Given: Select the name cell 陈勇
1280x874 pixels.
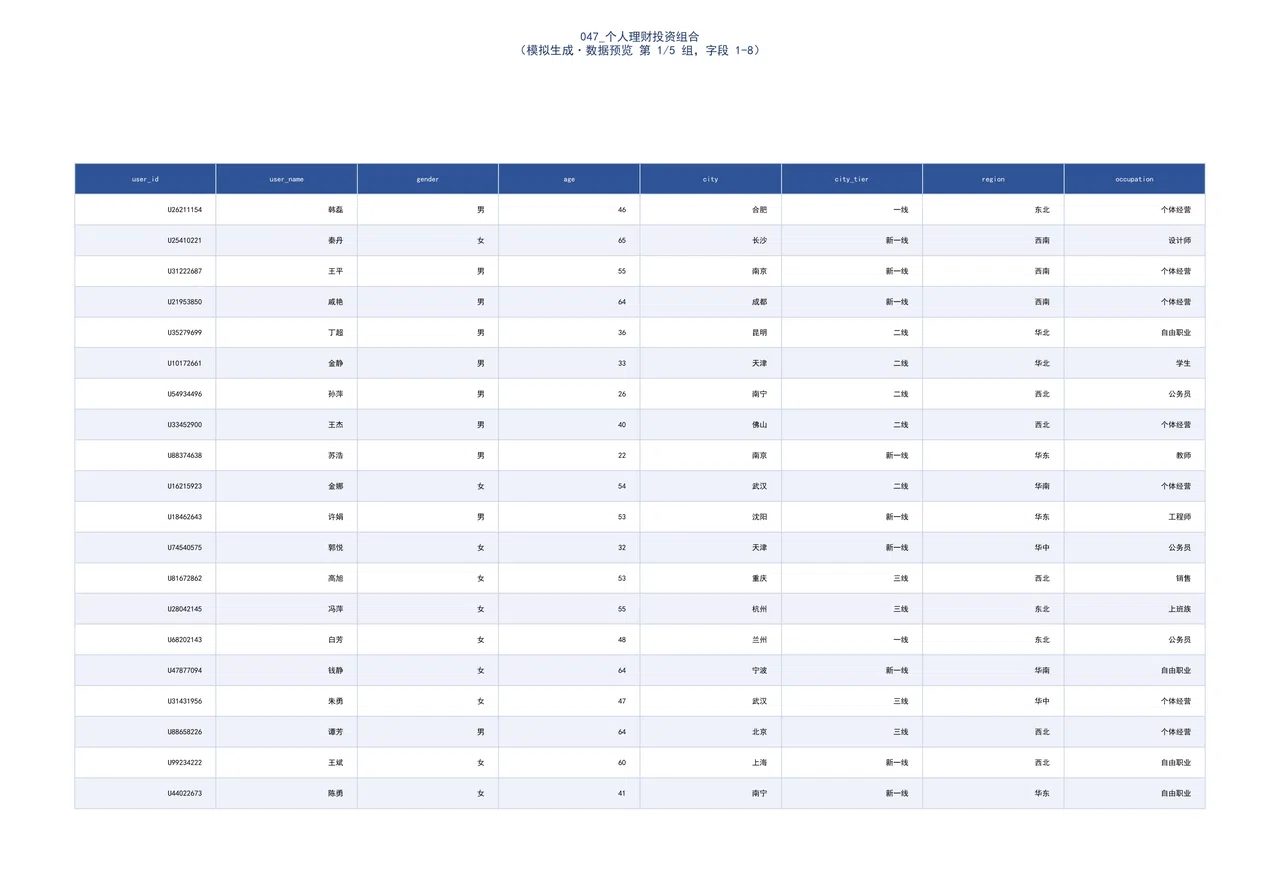Looking at the screenshot, I should click(286, 793).
